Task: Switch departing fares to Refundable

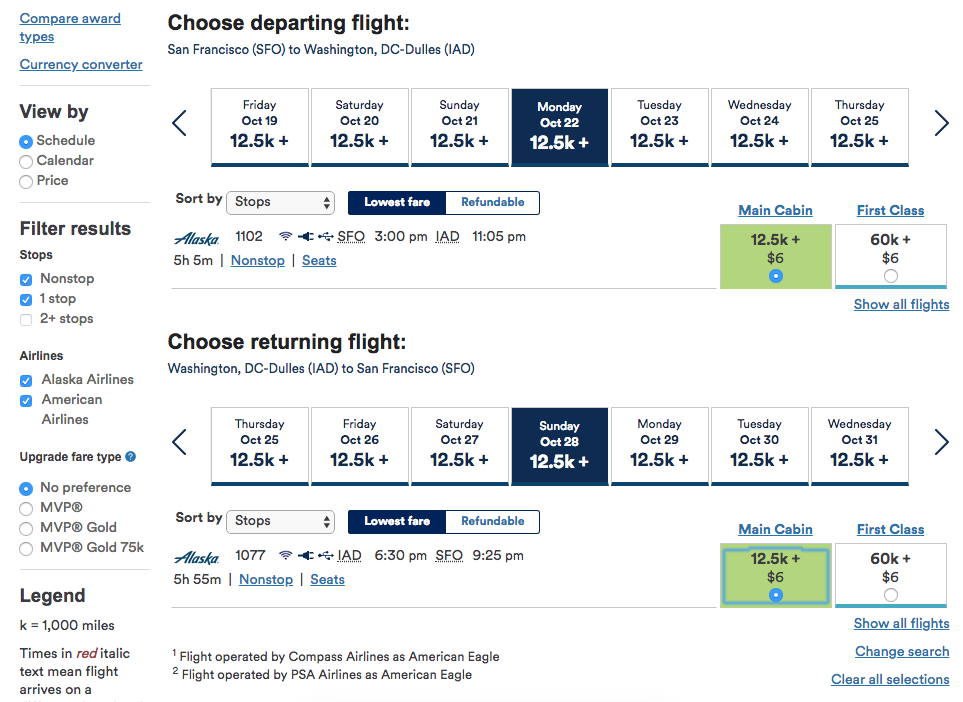Action: [492, 202]
